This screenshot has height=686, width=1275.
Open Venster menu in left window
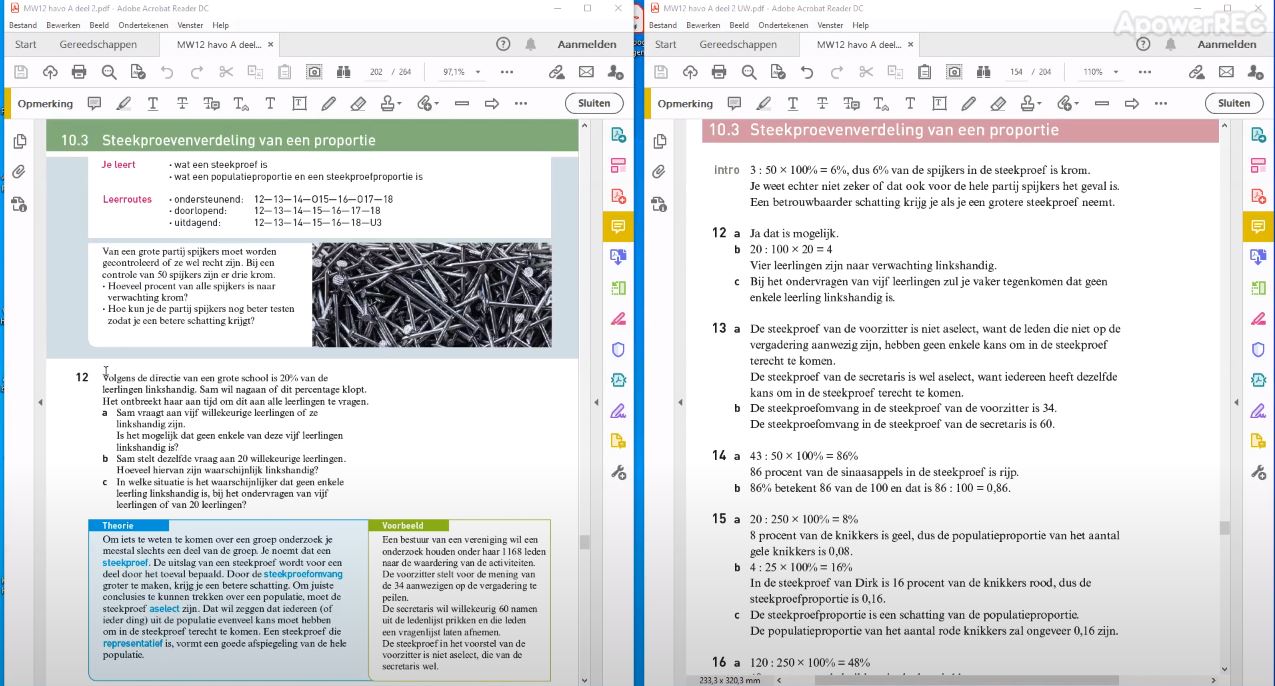pyautogui.click(x=190, y=25)
